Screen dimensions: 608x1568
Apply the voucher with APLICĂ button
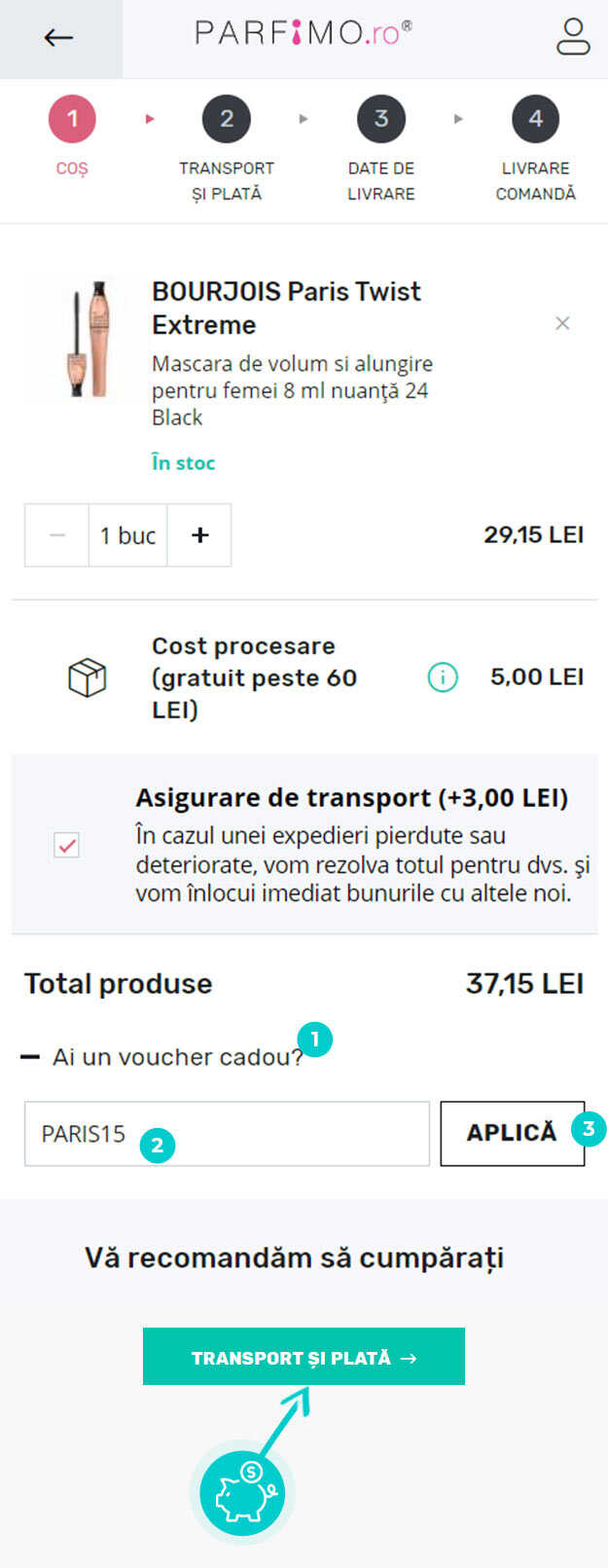click(512, 1134)
